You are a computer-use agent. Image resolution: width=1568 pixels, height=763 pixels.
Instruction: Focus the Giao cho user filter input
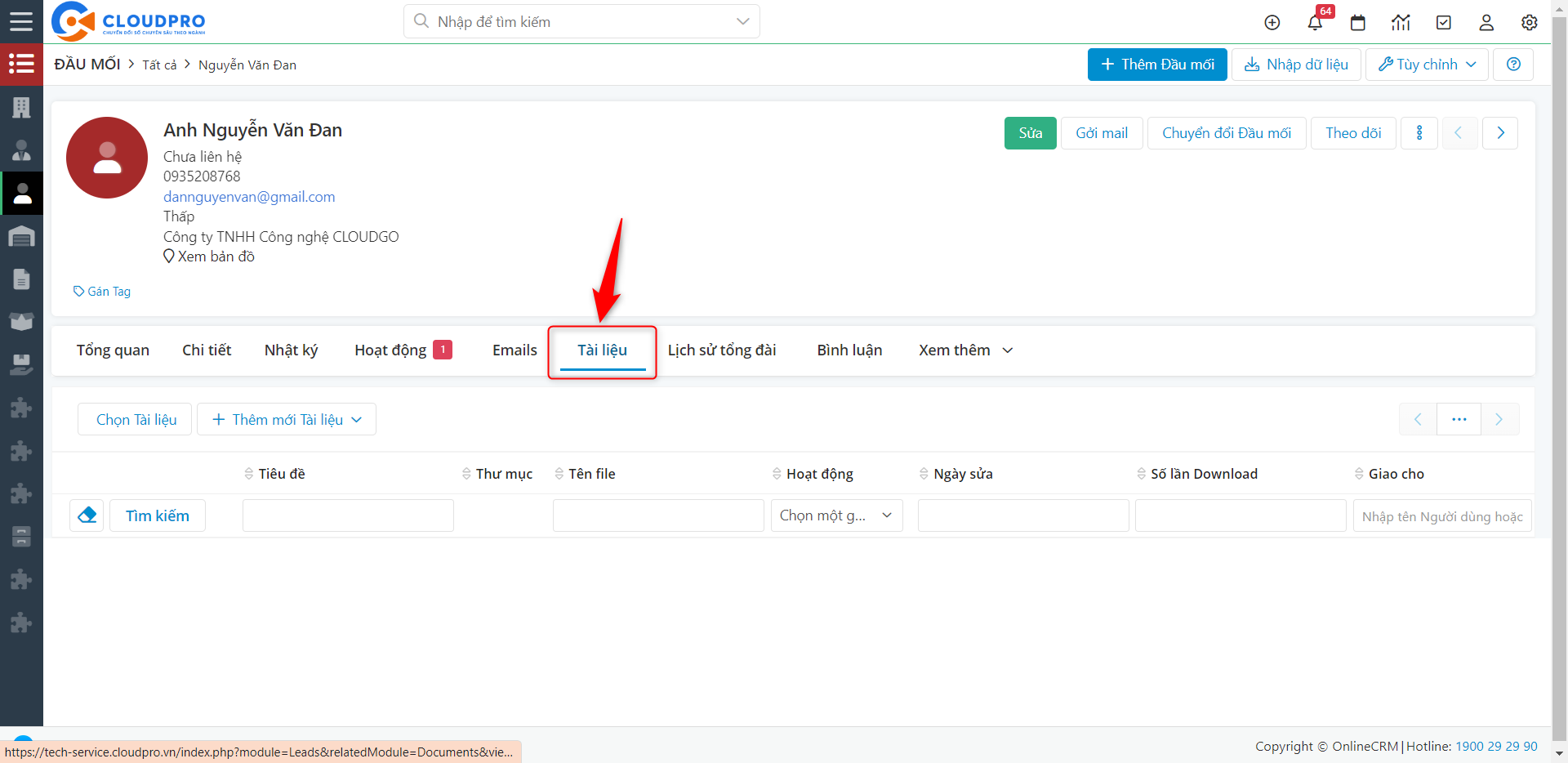click(x=1442, y=515)
